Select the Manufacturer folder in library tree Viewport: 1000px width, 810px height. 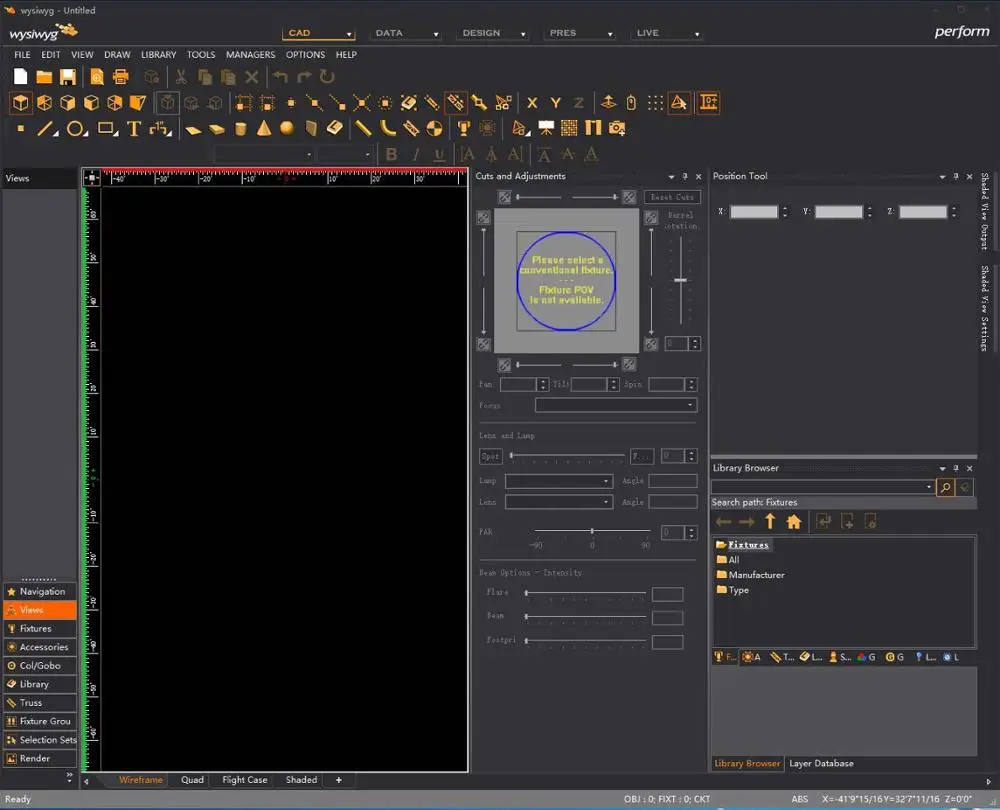tap(756, 575)
